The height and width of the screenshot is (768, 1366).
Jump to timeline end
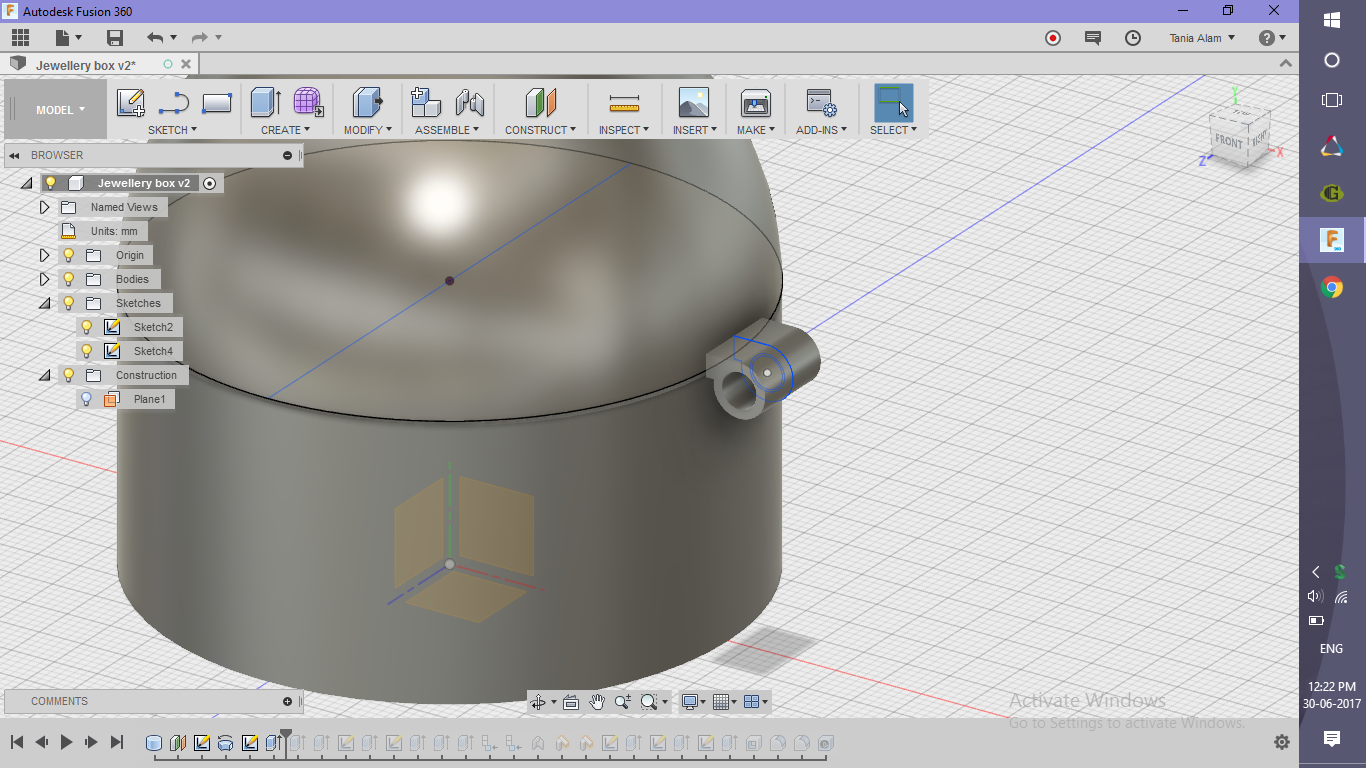pos(117,742)
